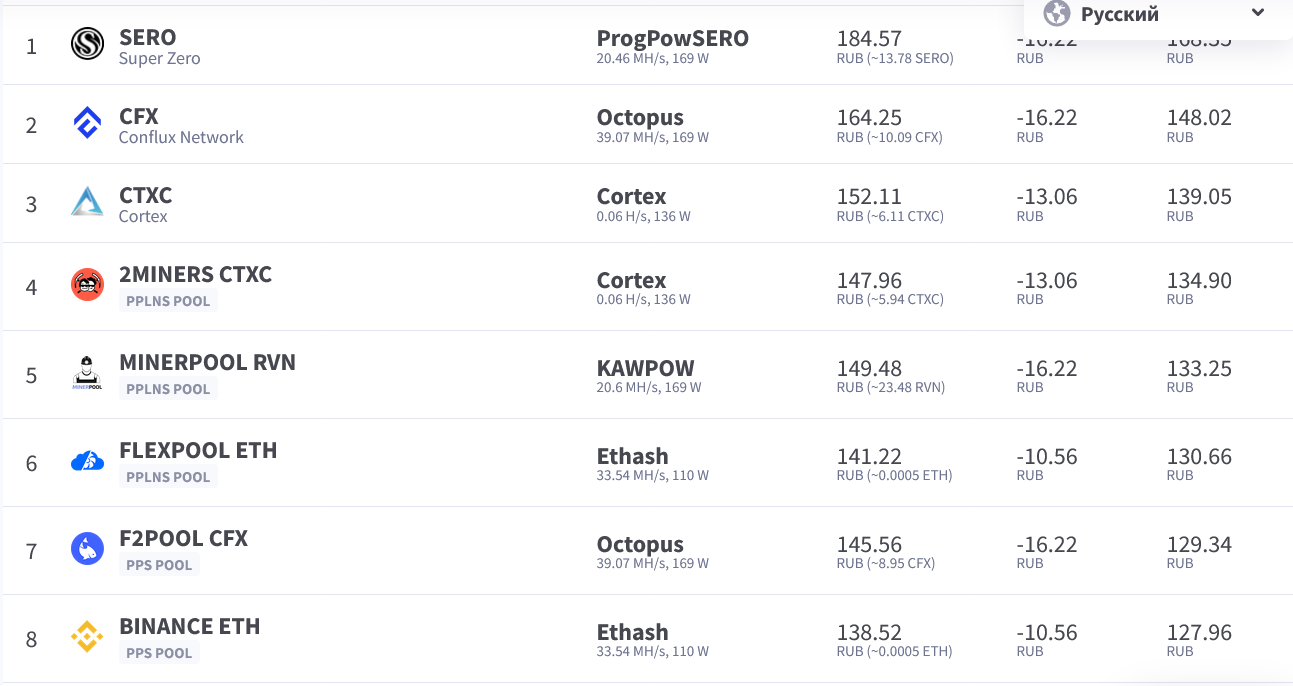1293x686 pixels.
Task: Click the globe icon beside Русский
Action: tap(1057, 14)
